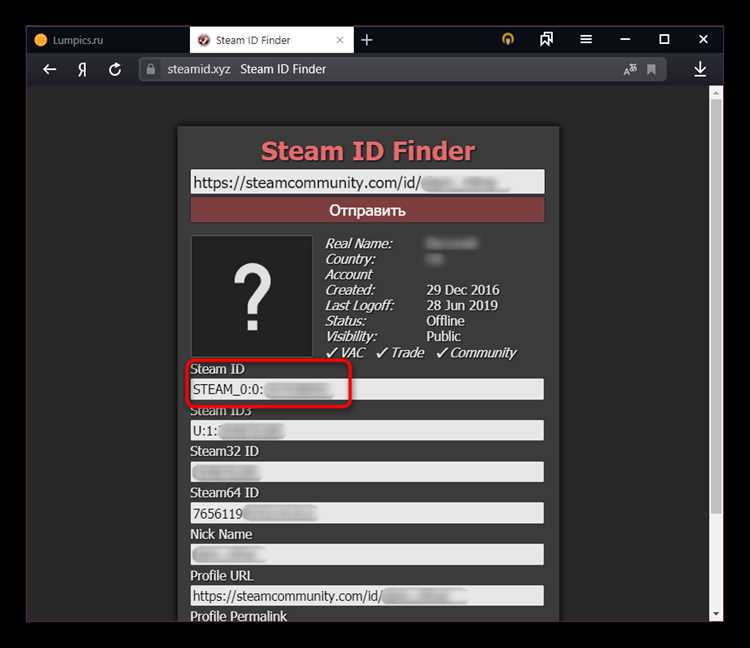Click the scrollbar up arrow
This screenshot has width=750, height=648.
[716, 93]
